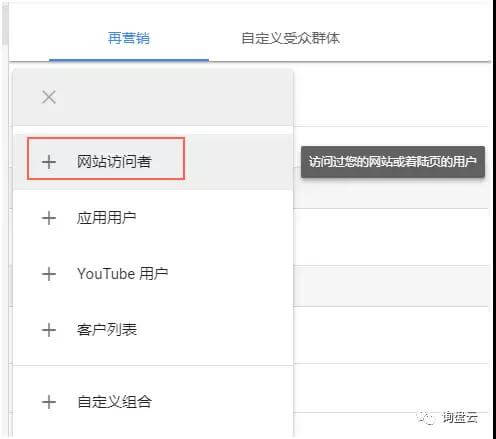Add YouTube 用户 via its plus icon

click(x=49, y=274)
